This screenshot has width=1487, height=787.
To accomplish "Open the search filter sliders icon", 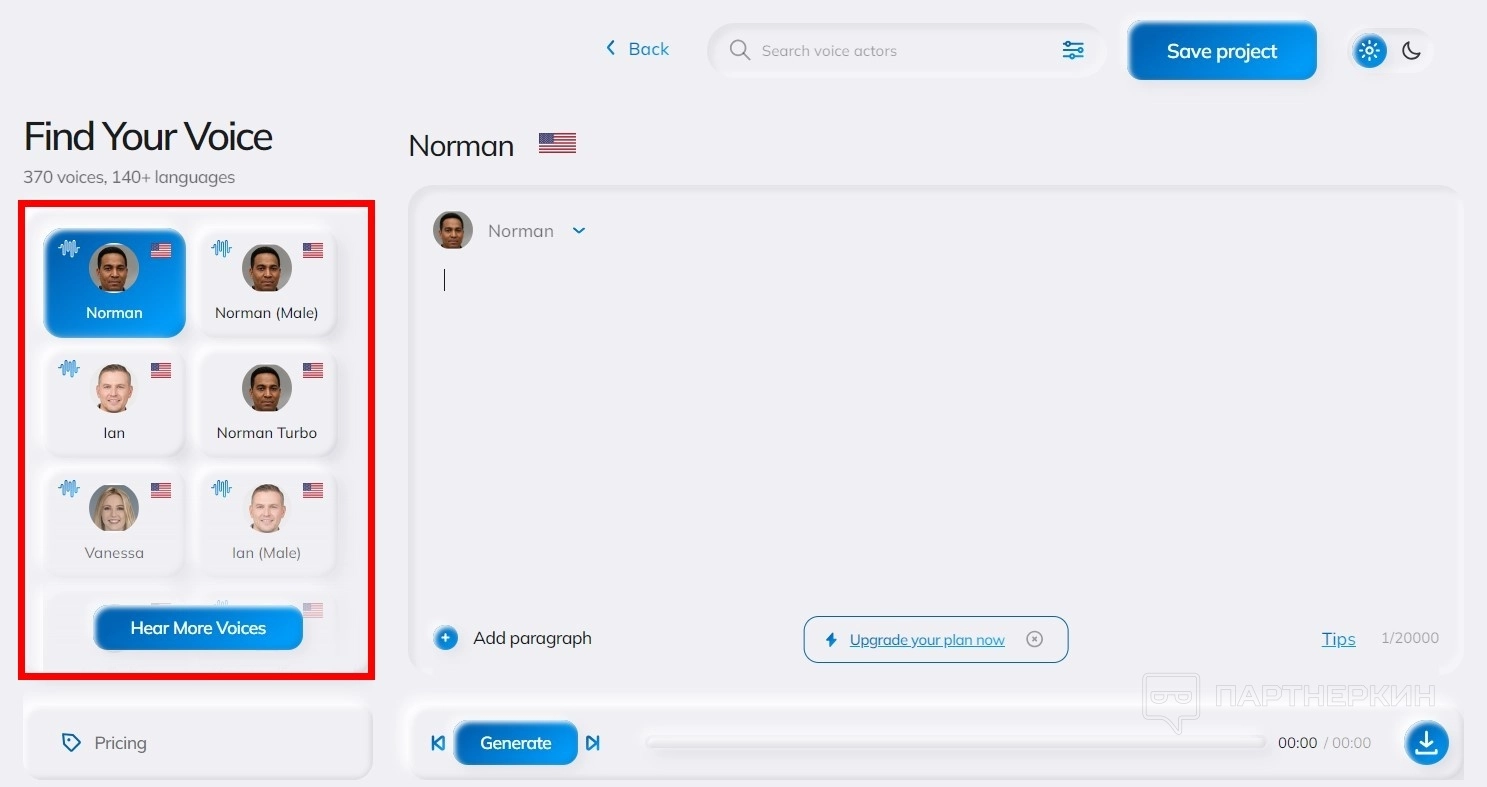I will pos(1073,50).
